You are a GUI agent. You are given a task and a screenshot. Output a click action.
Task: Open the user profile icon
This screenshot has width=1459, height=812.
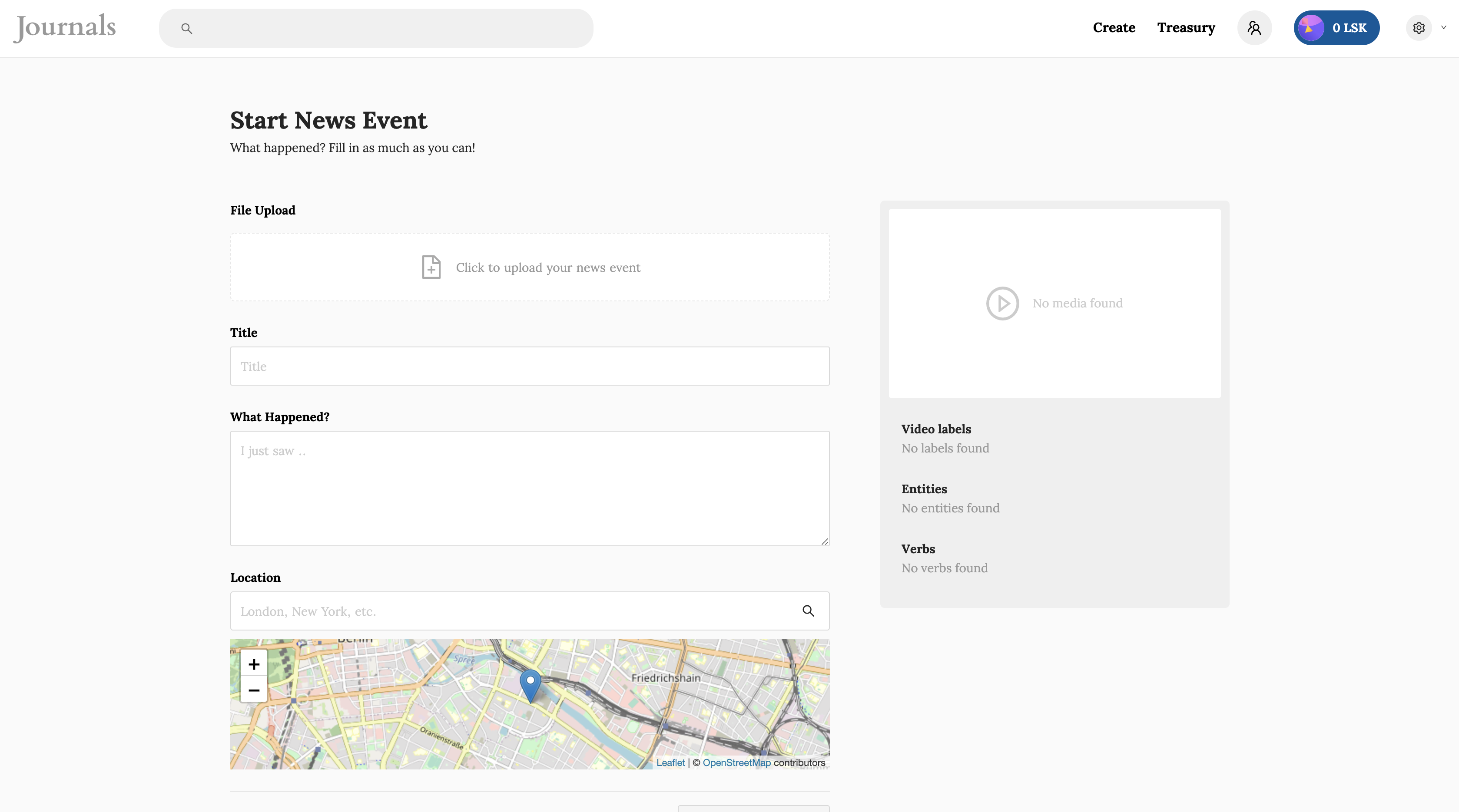click(1254, 28)
